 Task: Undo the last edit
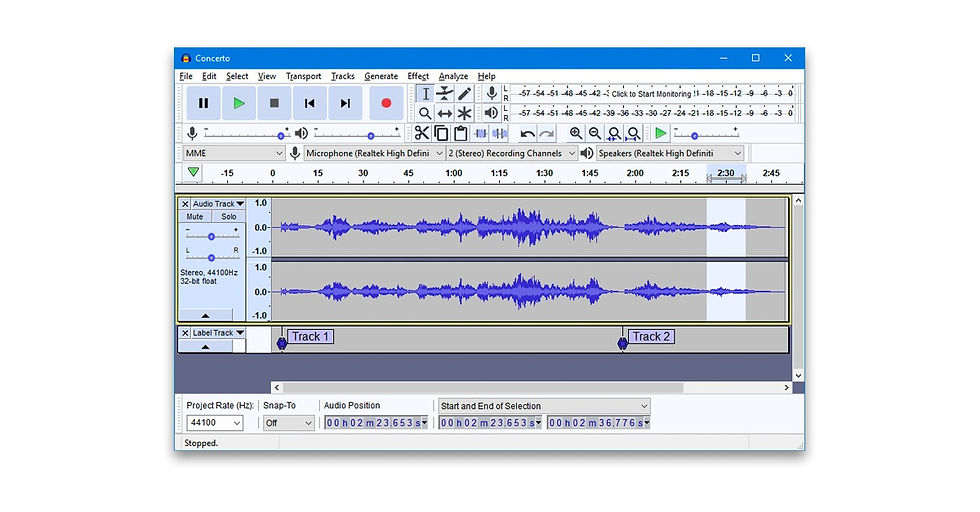[527, 134]
